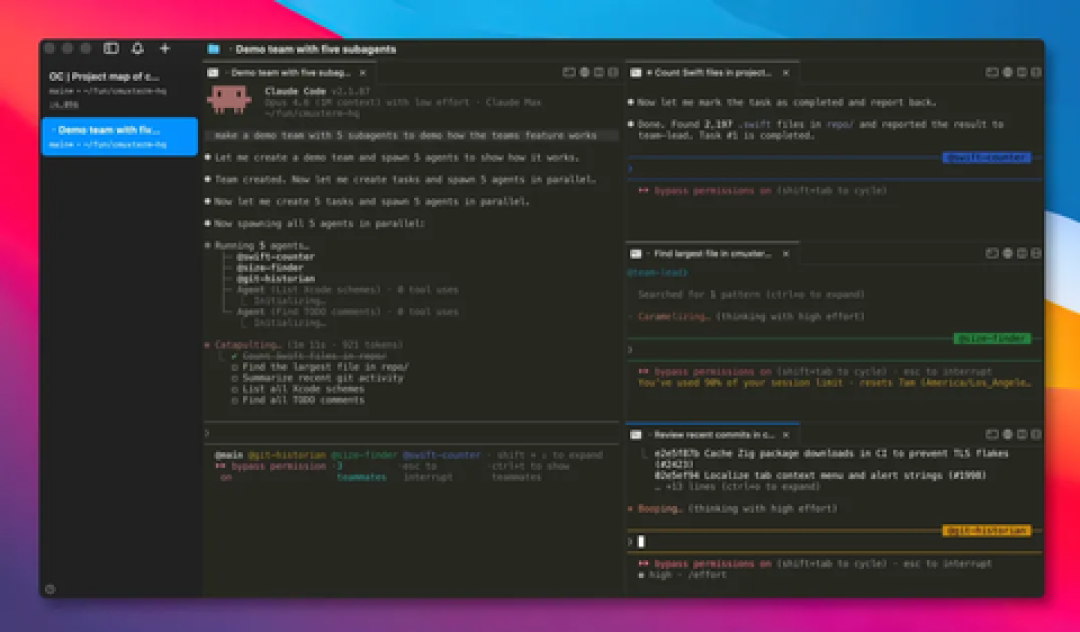Focus prompt input in Demo team pane
The image size is (1080, 632).
412,433
